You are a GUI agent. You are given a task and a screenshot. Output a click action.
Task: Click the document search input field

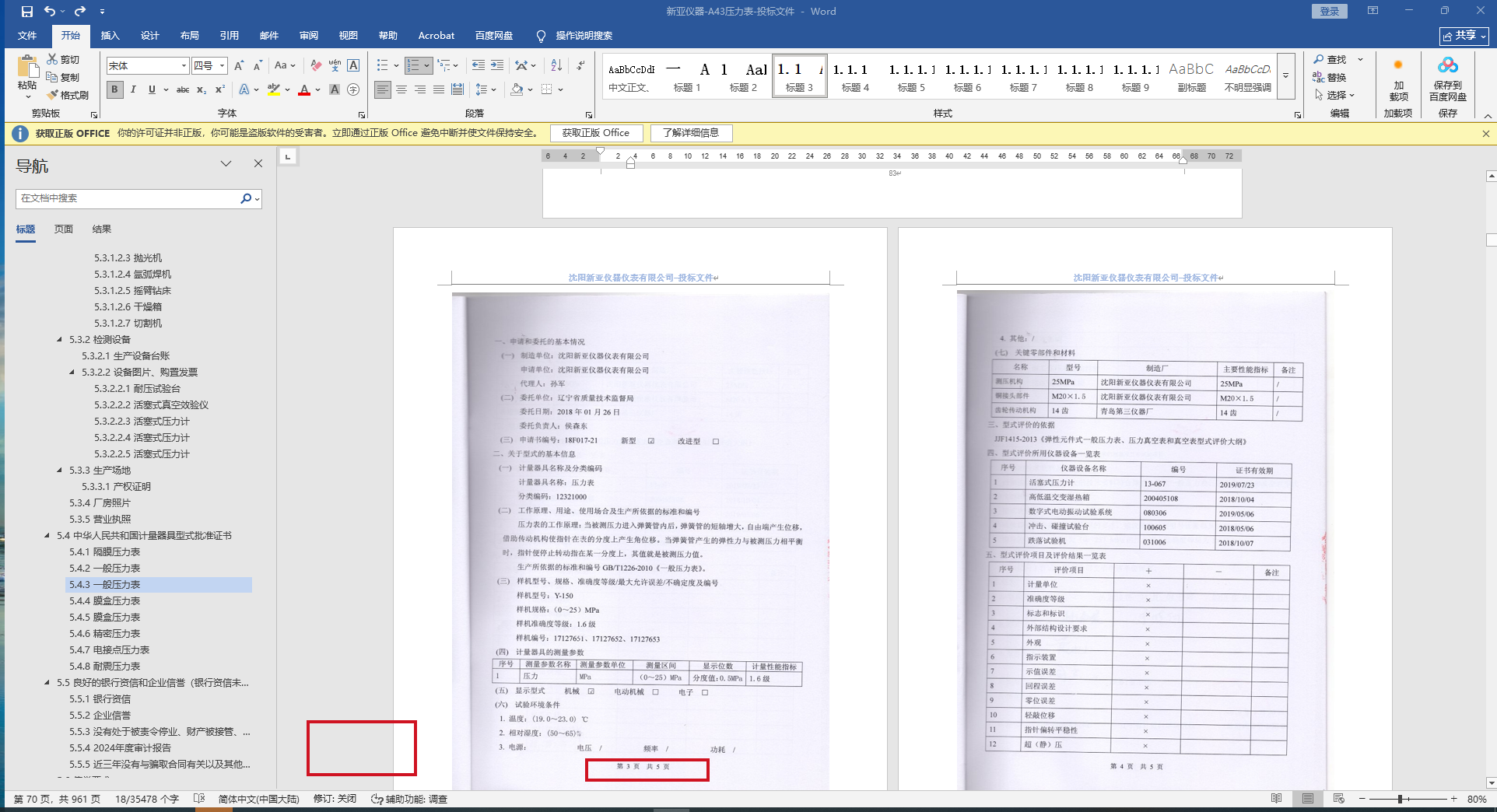[128, 198]
